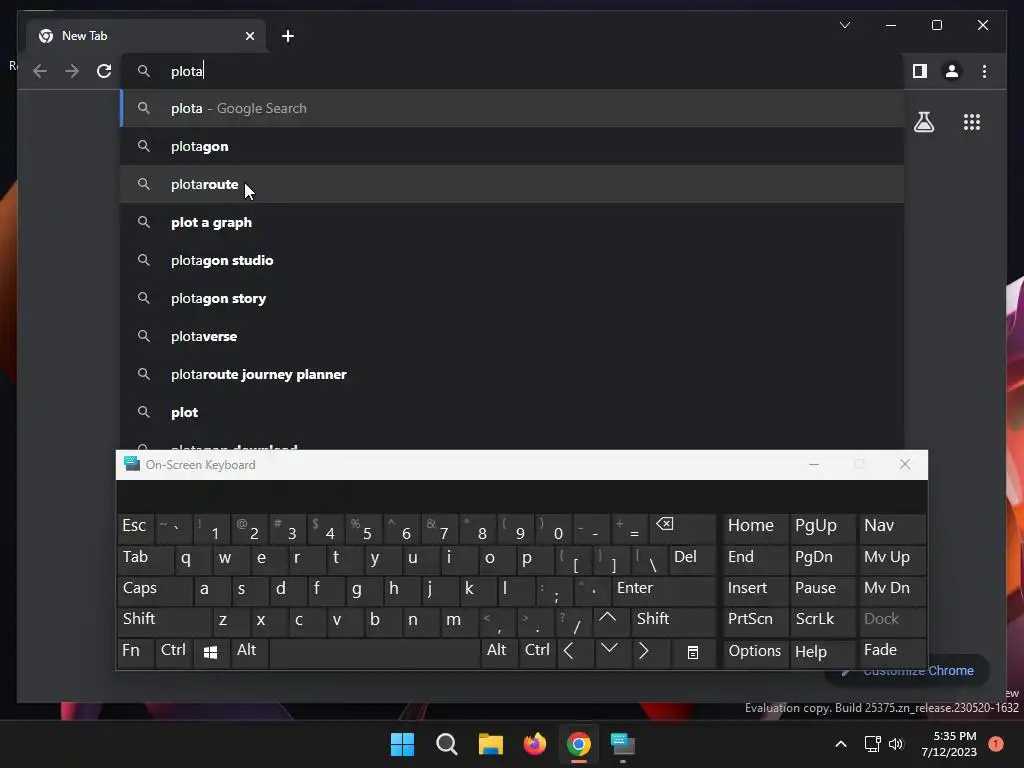This screenshot has width=1024, height=768.
Task: Toggle the right Shift key
Action: 673,620
